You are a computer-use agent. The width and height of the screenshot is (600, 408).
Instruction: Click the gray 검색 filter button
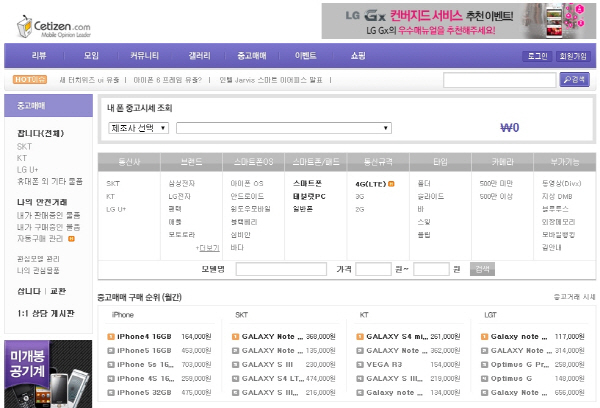coord(482,269)
